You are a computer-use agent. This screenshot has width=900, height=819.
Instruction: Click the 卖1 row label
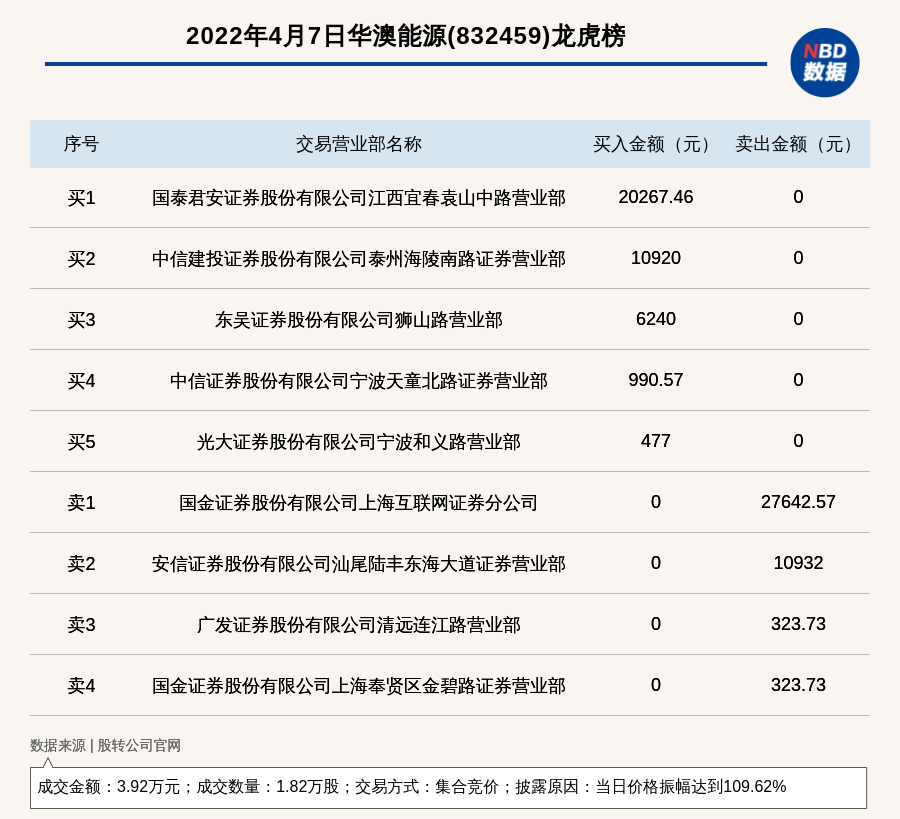(x=81, y=503)
